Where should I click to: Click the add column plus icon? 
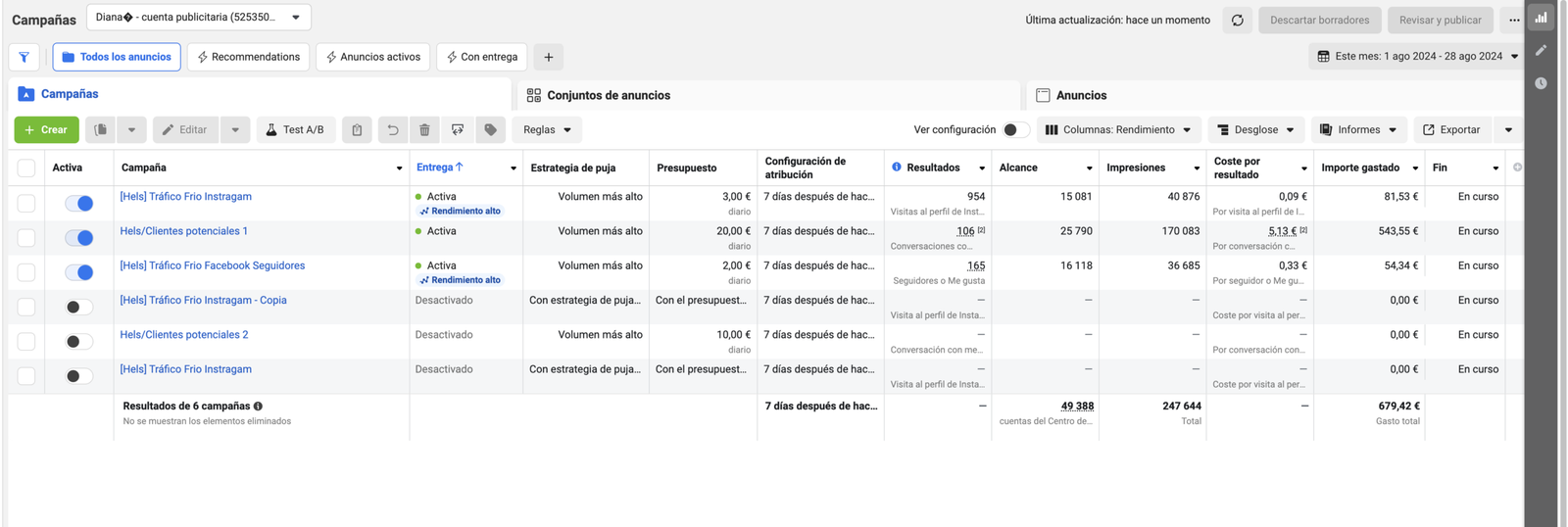pos(1517,168)
